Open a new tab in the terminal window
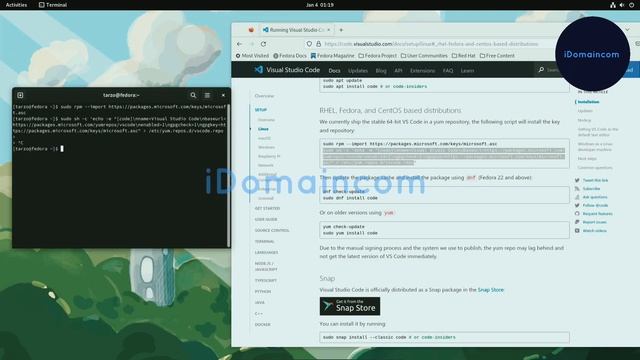 click(x=20, y=95)
